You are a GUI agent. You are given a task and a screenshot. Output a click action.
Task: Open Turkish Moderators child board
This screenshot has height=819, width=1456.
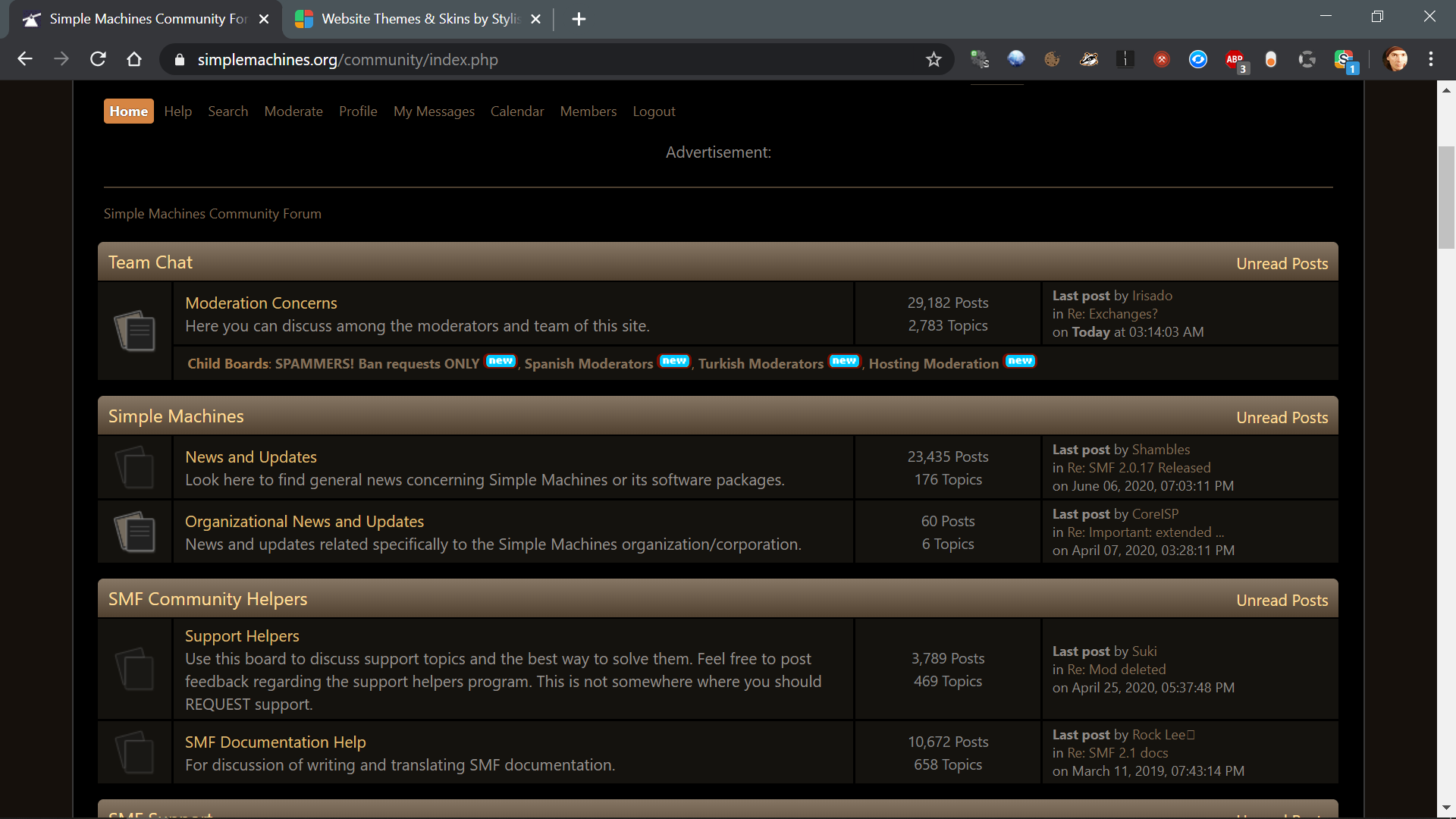(x=761, y=364)
